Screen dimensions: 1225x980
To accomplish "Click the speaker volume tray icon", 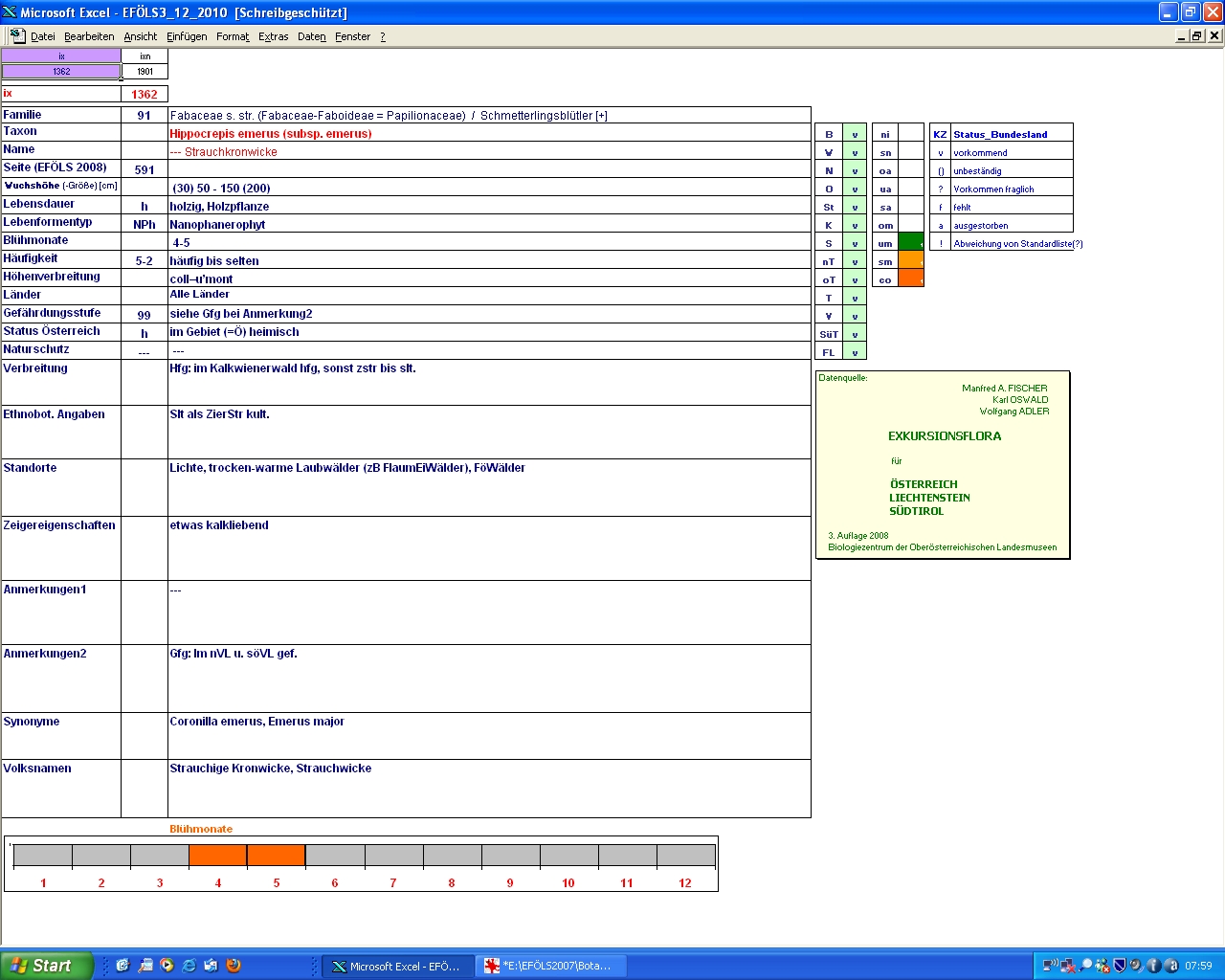I will (1136, 966).
